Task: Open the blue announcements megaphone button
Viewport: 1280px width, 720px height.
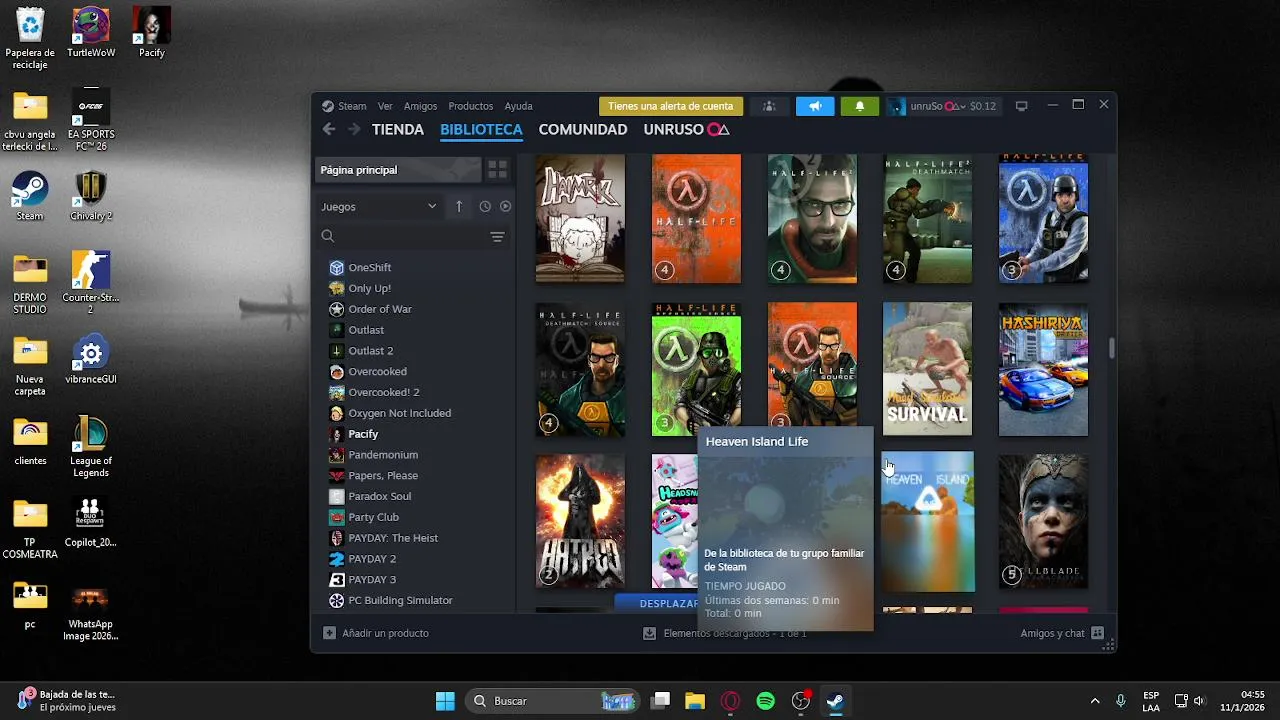Action: pos(815,106)
